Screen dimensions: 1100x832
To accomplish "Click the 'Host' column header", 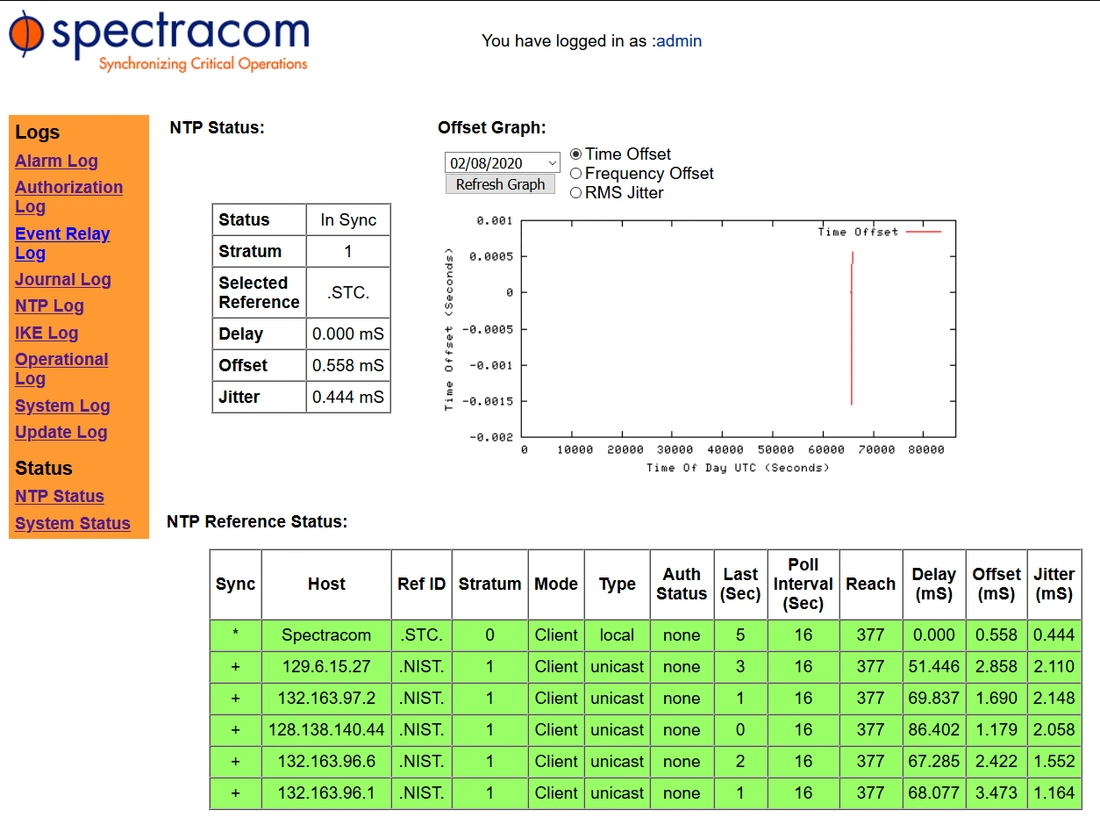I will tap(326, 584).
